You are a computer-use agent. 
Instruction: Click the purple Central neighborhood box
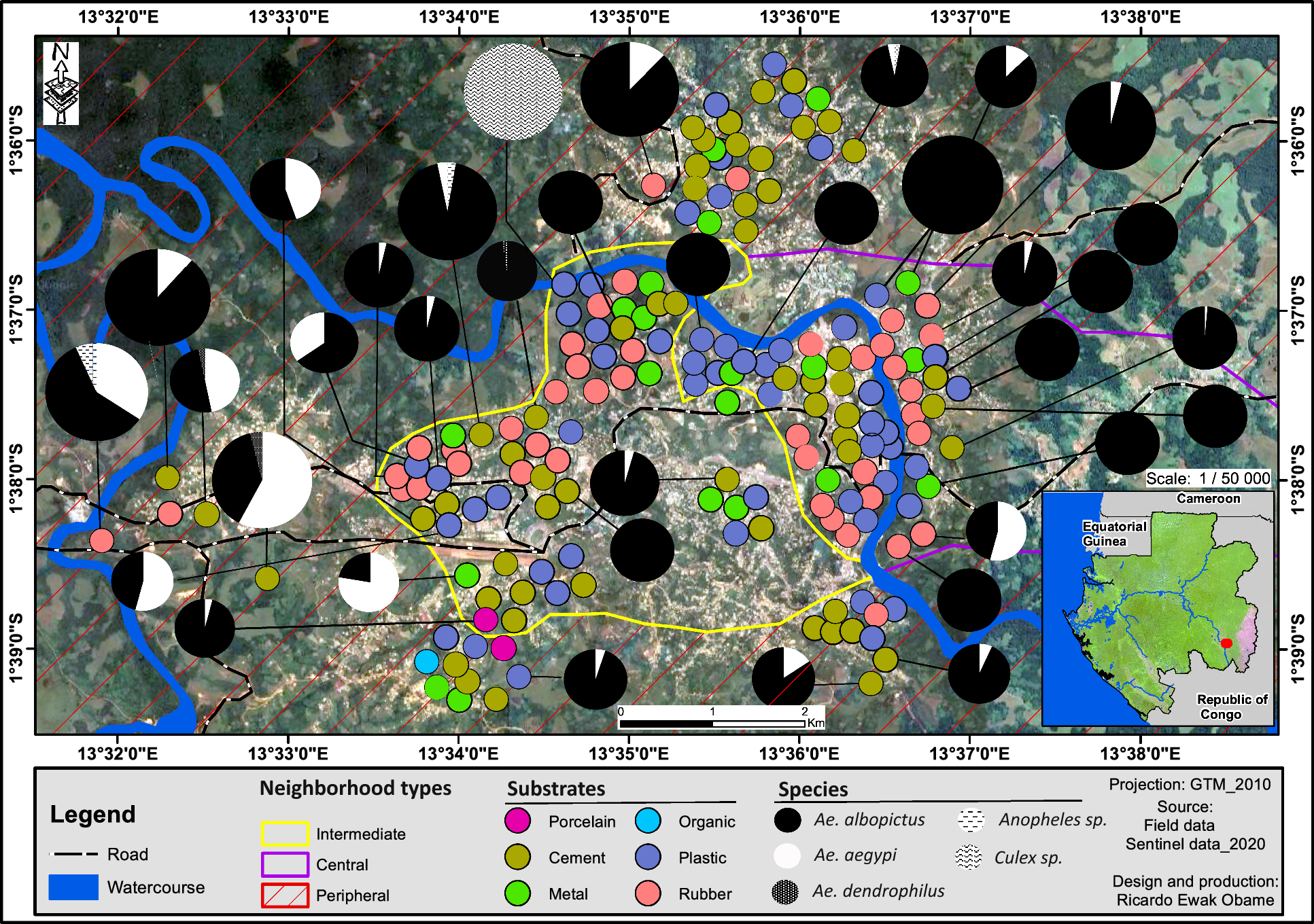coord(285,864)
